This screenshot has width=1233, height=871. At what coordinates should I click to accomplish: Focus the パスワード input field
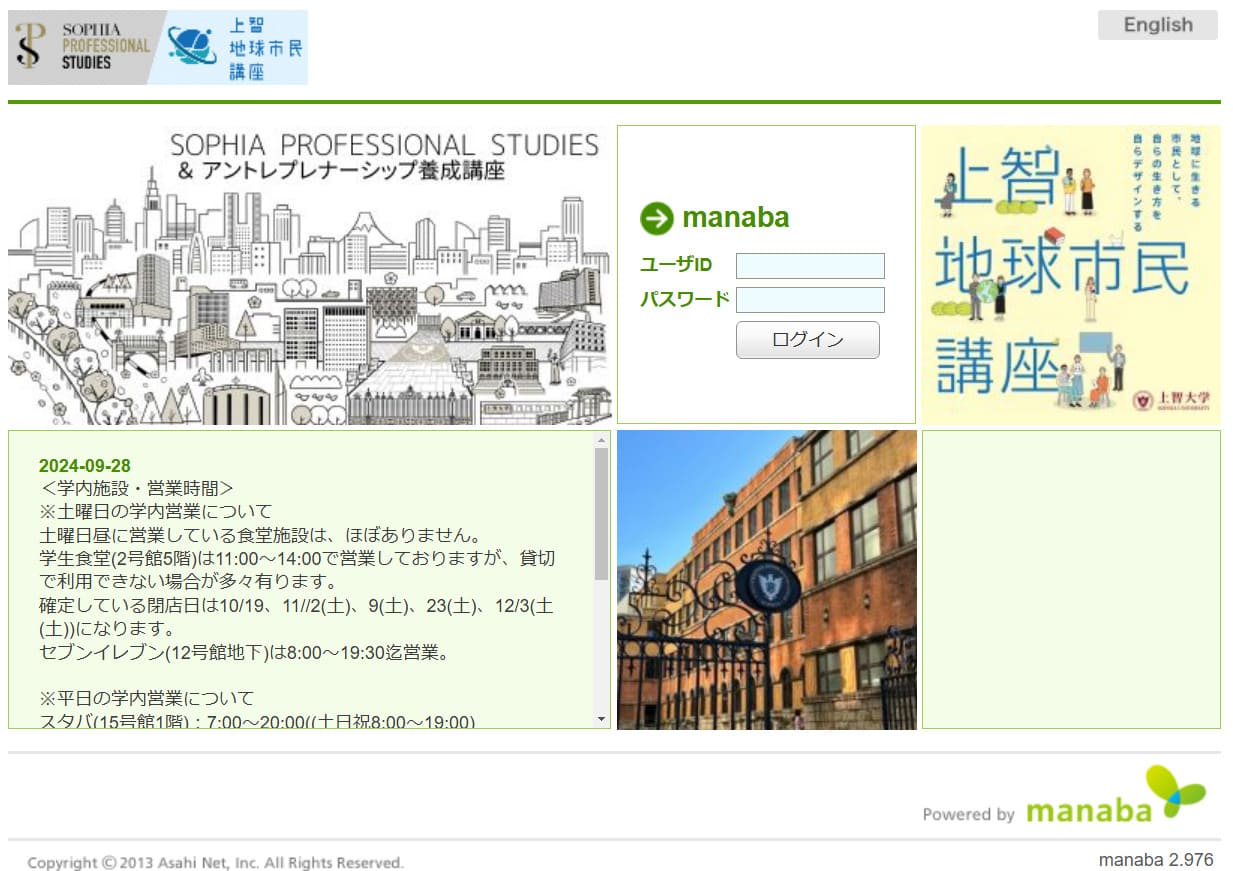(x=810, y=300)
